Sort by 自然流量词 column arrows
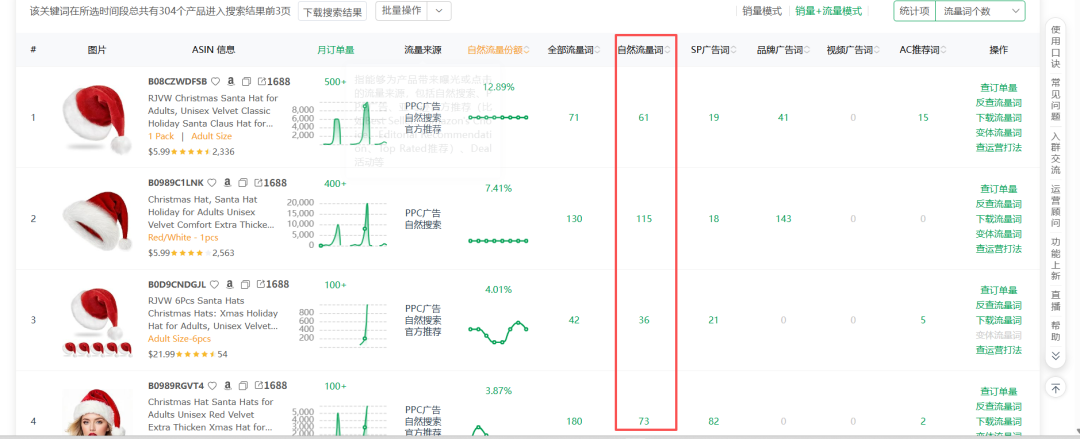1080x439 pixels. [667, 50]
